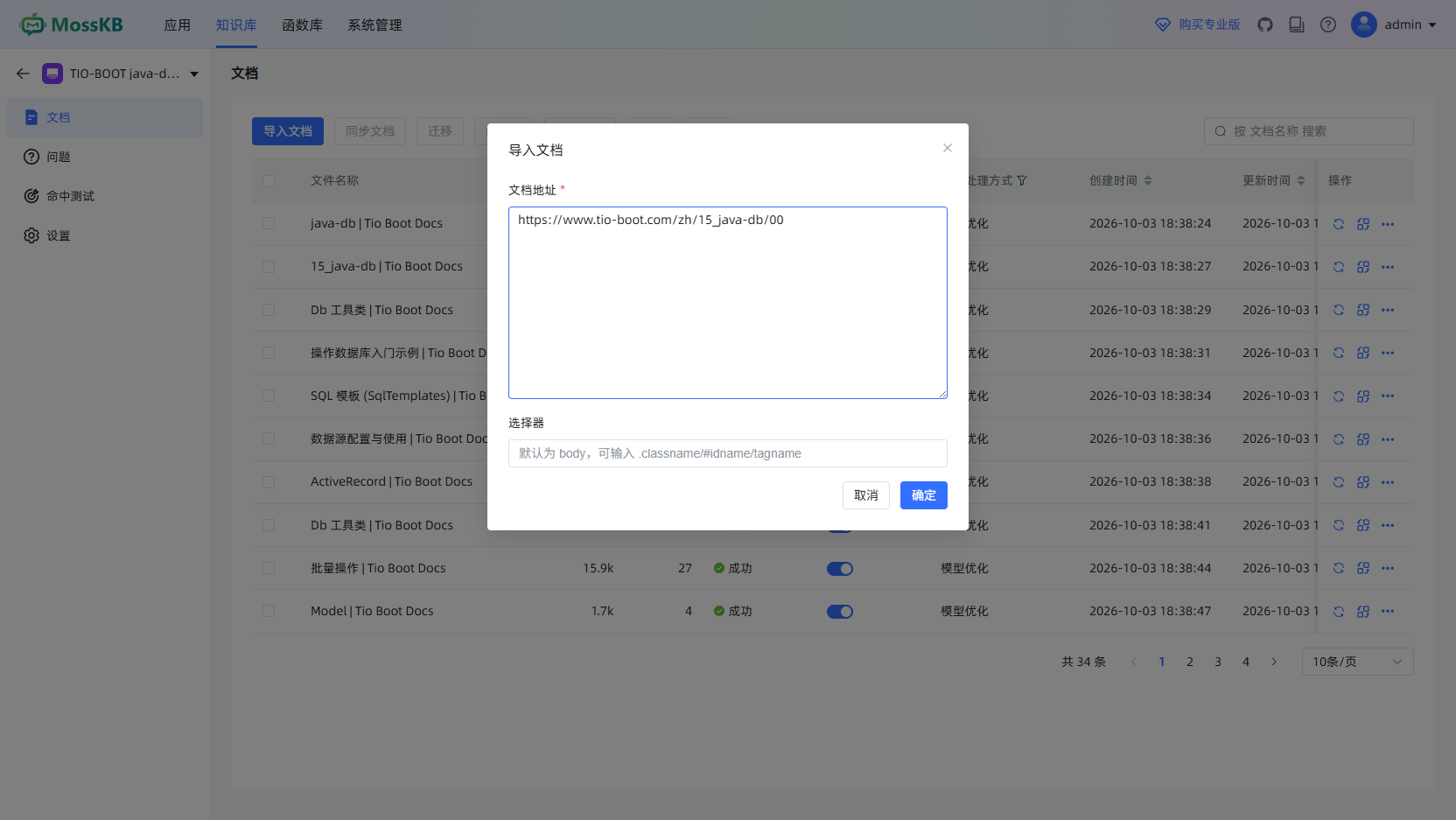Image resolution: width=1456 pixels, height=820 pixels.
Task: Open the 知识库 top menu
Action: (x=236, y=25)
